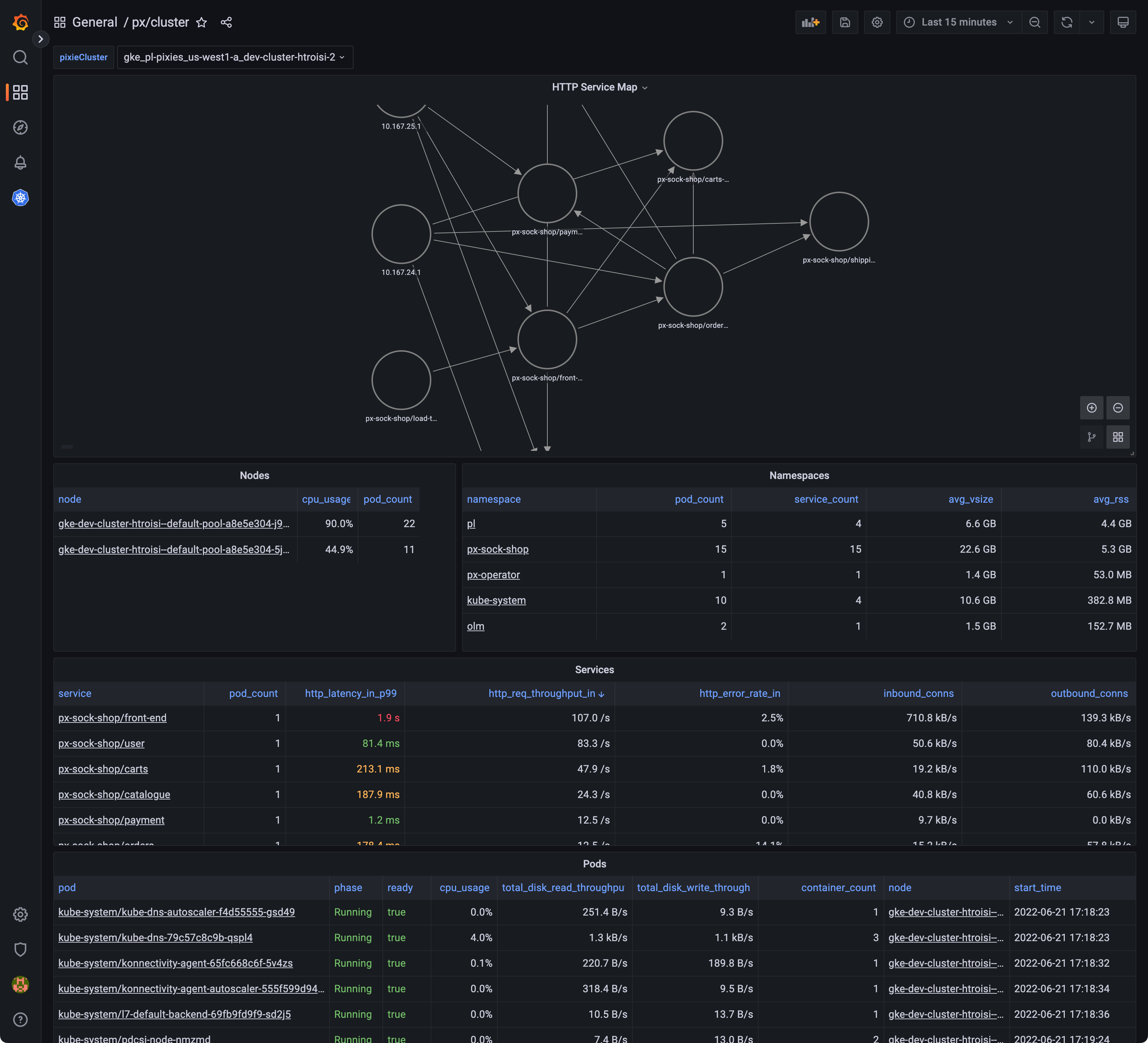Switch service map to tree layout
Viewport: 1148px width, 1043px height.
point(1091,437)
